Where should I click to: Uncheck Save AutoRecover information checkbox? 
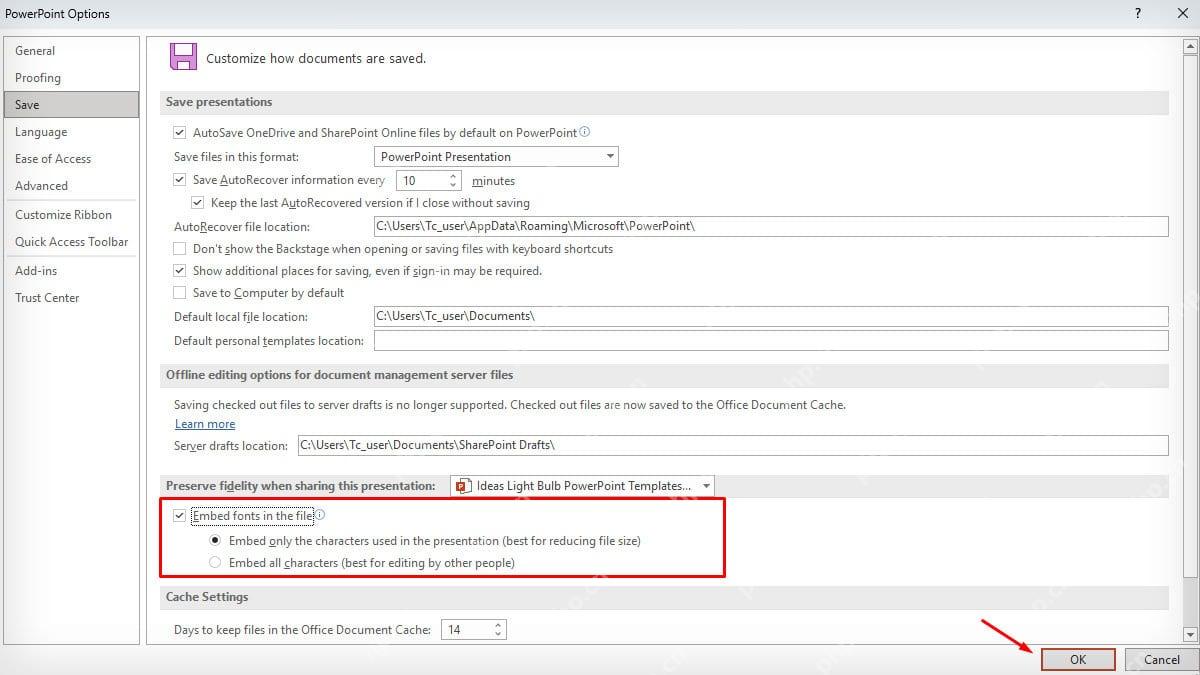tap(180, 180)
